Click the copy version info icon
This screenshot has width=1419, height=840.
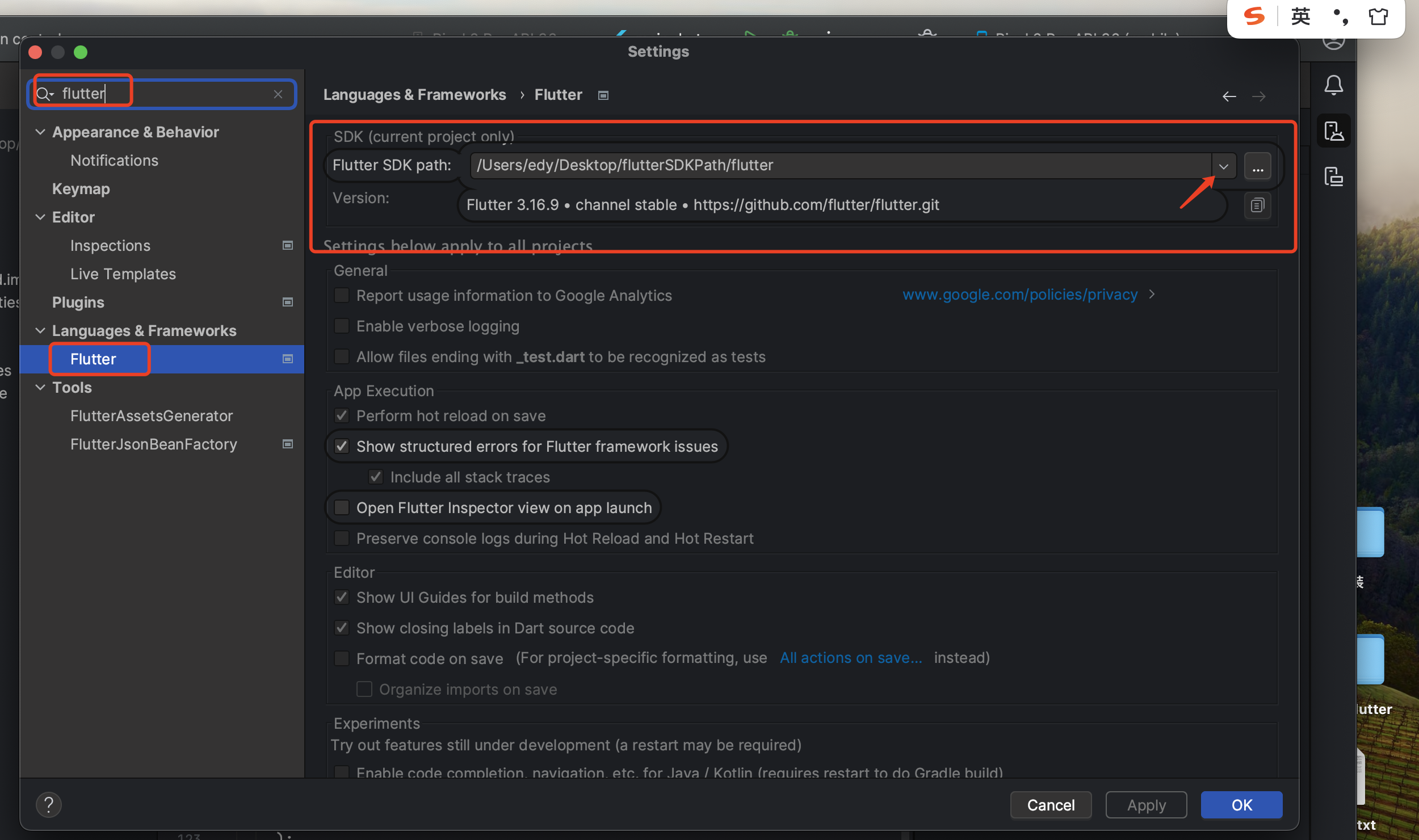click(1257, 205)
